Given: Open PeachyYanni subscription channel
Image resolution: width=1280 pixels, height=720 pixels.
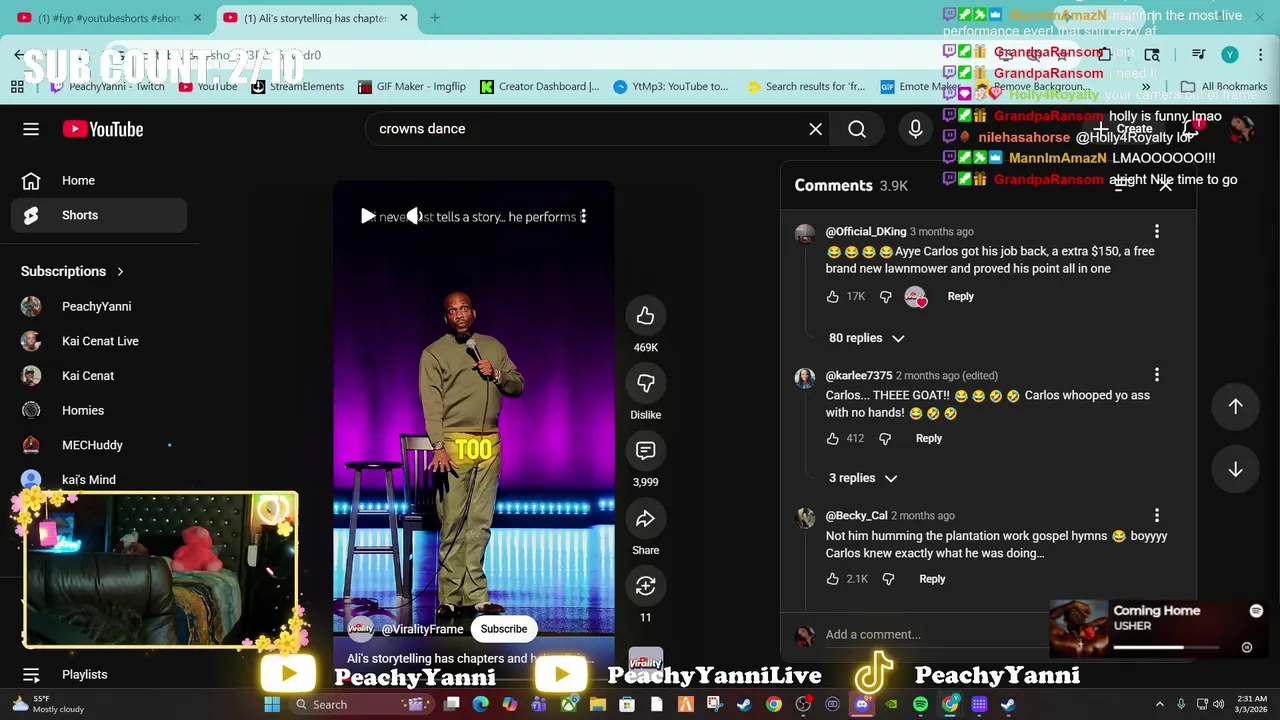Looking at the screenshot, I should [x=99, y=306].
